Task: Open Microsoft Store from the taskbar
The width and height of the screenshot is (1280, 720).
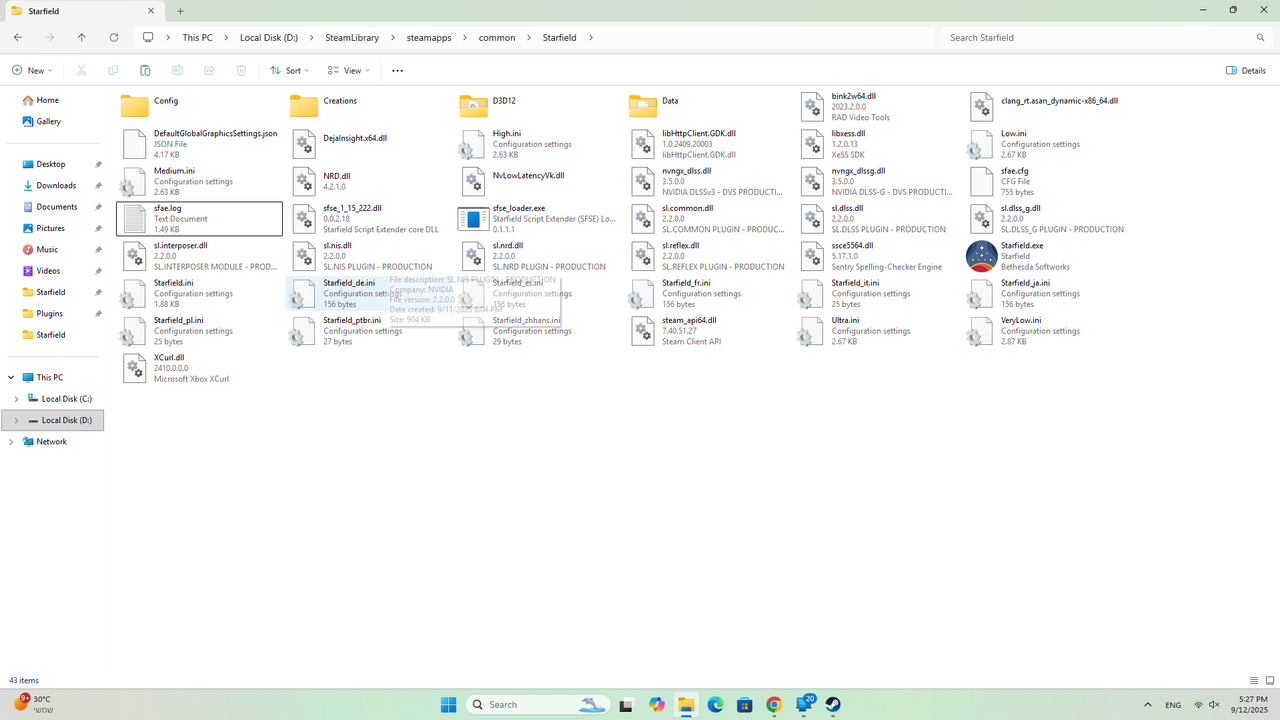Action: coord(745,704)
